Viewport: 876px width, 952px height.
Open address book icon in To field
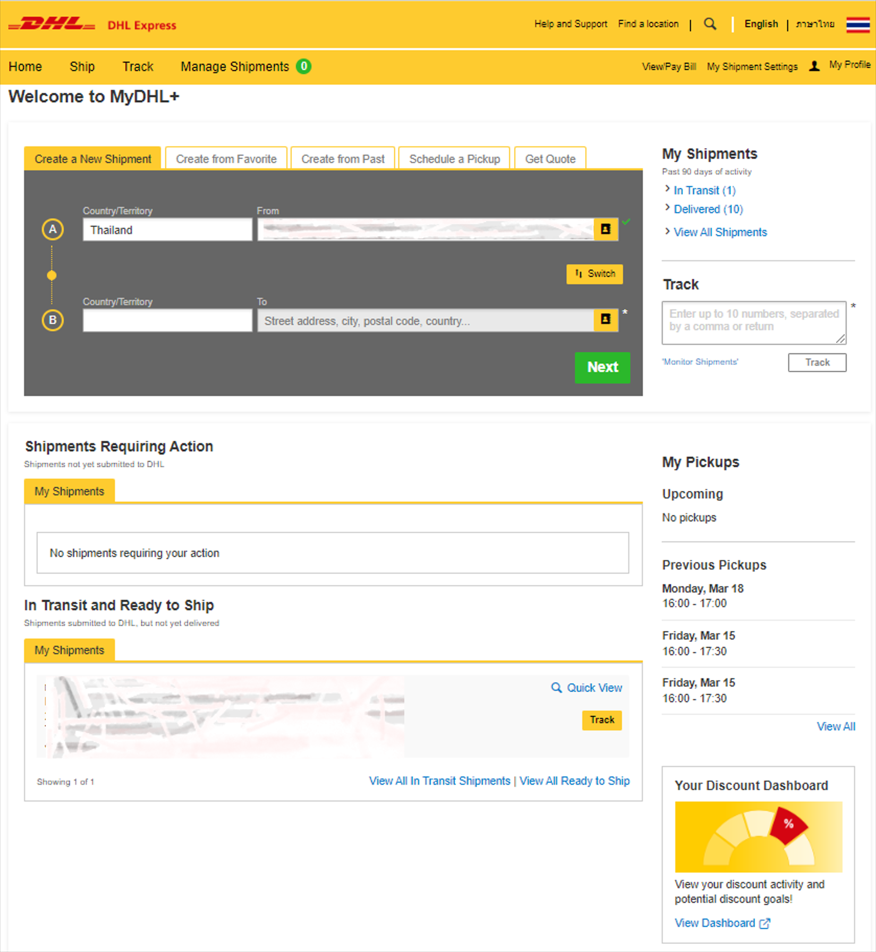point(605,320)
